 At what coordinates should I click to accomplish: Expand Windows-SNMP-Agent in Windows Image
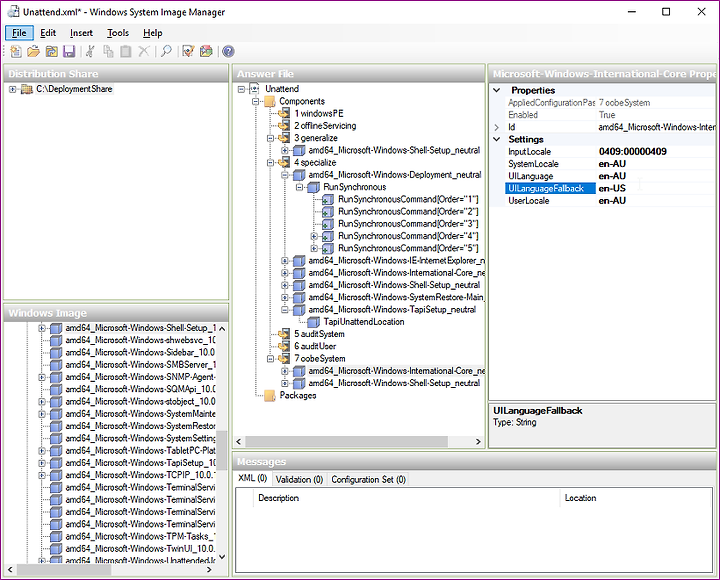42,377
